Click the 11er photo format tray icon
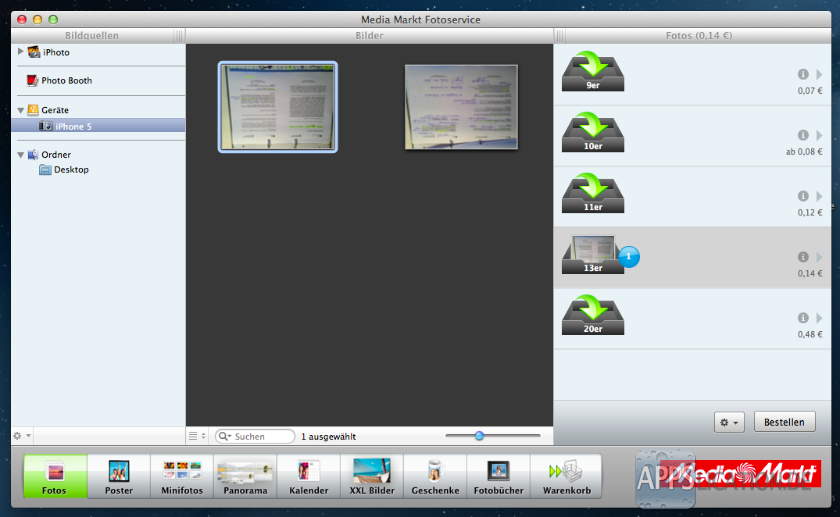Image resolution: width=840 pixels, height=517 pixels. 592,193
